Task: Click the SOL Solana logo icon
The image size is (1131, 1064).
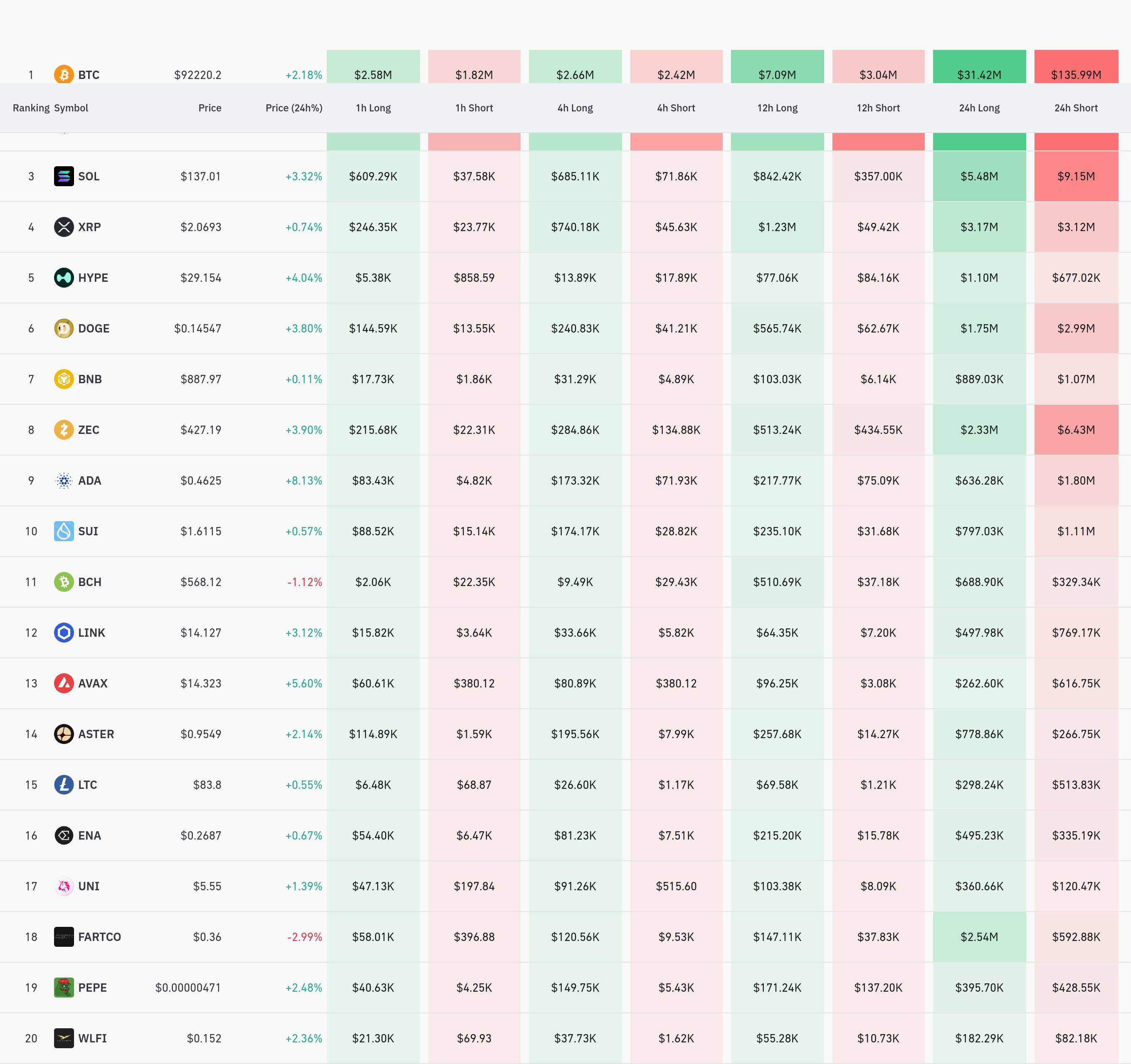Action: (64, 176)
